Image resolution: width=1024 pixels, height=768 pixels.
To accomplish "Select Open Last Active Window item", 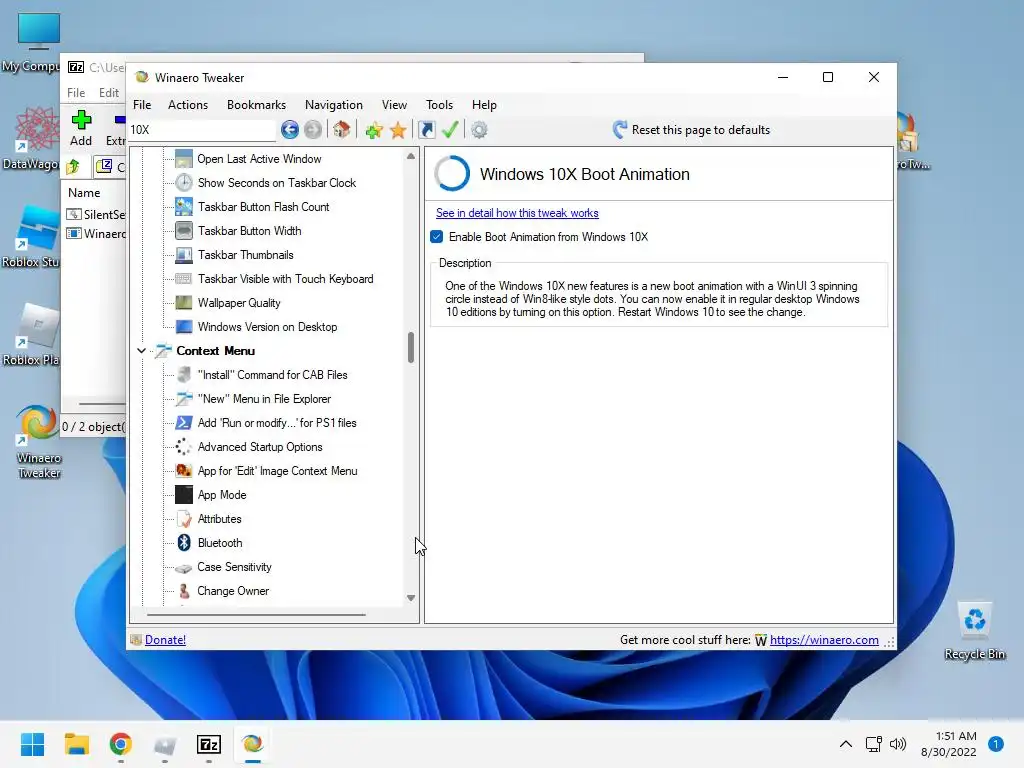I will coord(259,159).
